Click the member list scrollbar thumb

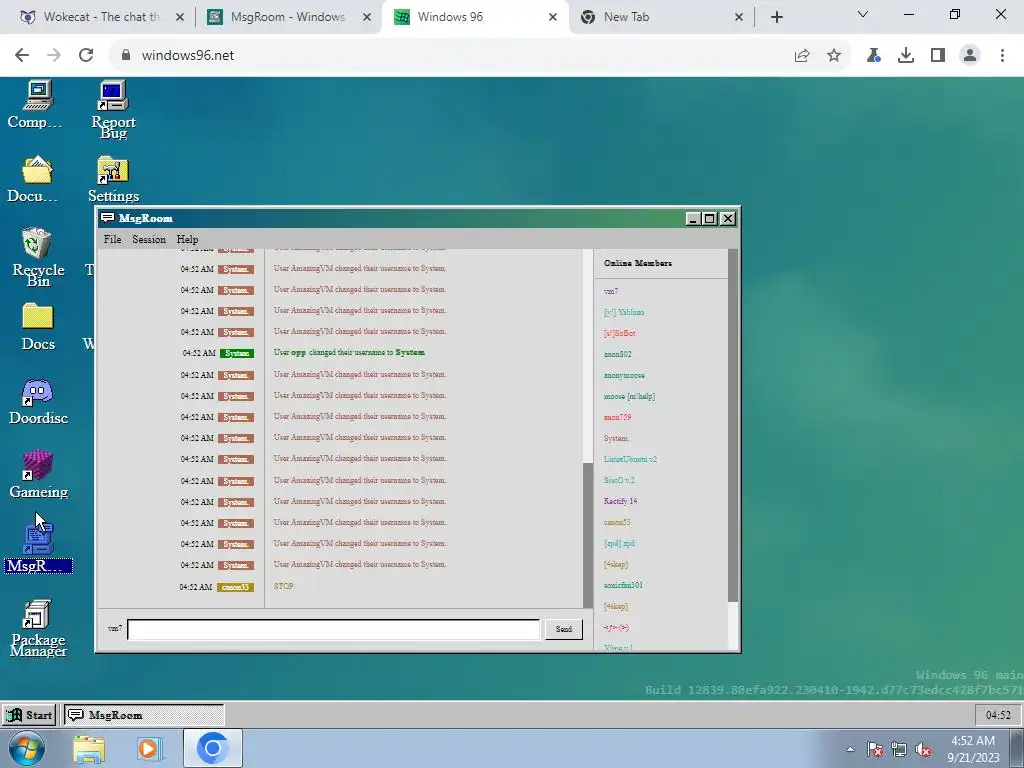tap(733, 426)
